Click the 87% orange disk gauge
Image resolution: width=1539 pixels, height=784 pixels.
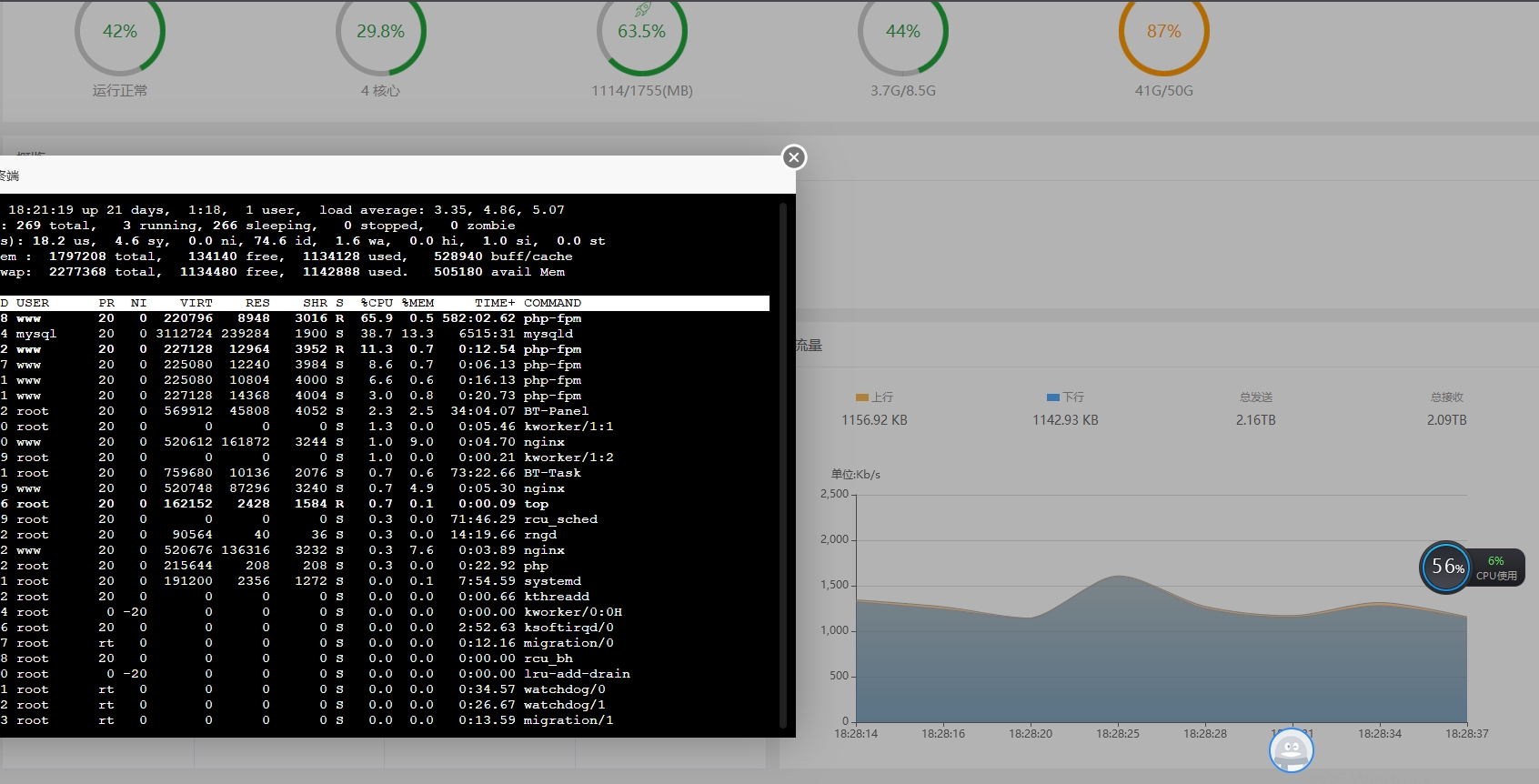[1163, 32]
